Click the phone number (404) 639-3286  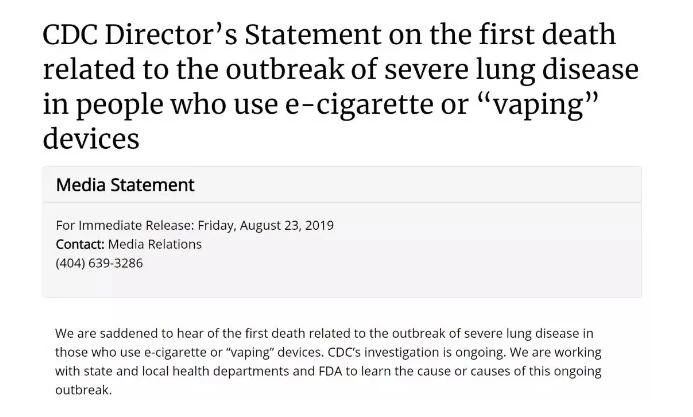tap(99, 263)
